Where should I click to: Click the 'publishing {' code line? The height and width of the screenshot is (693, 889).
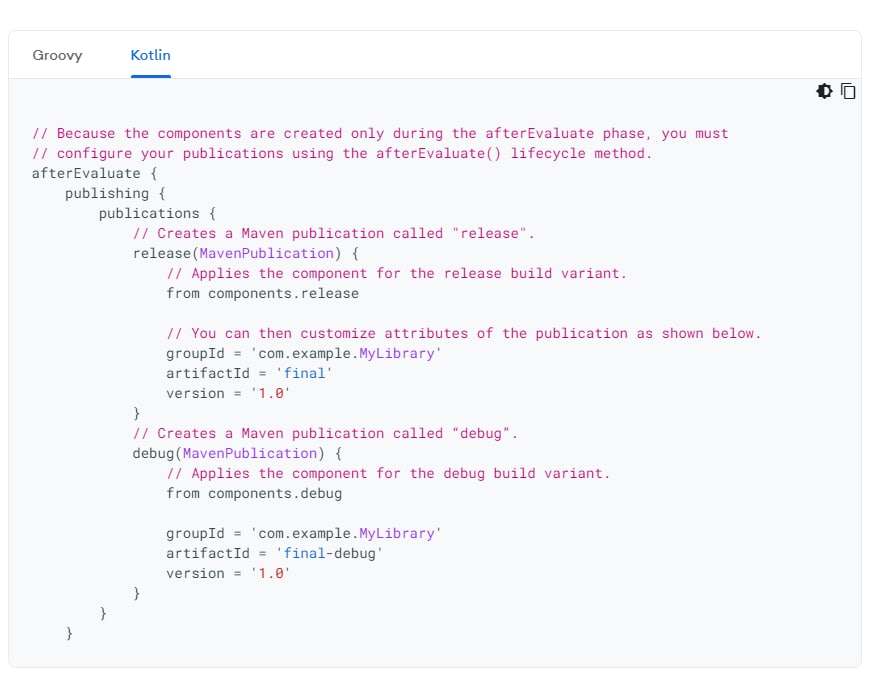tap(115, 193)
